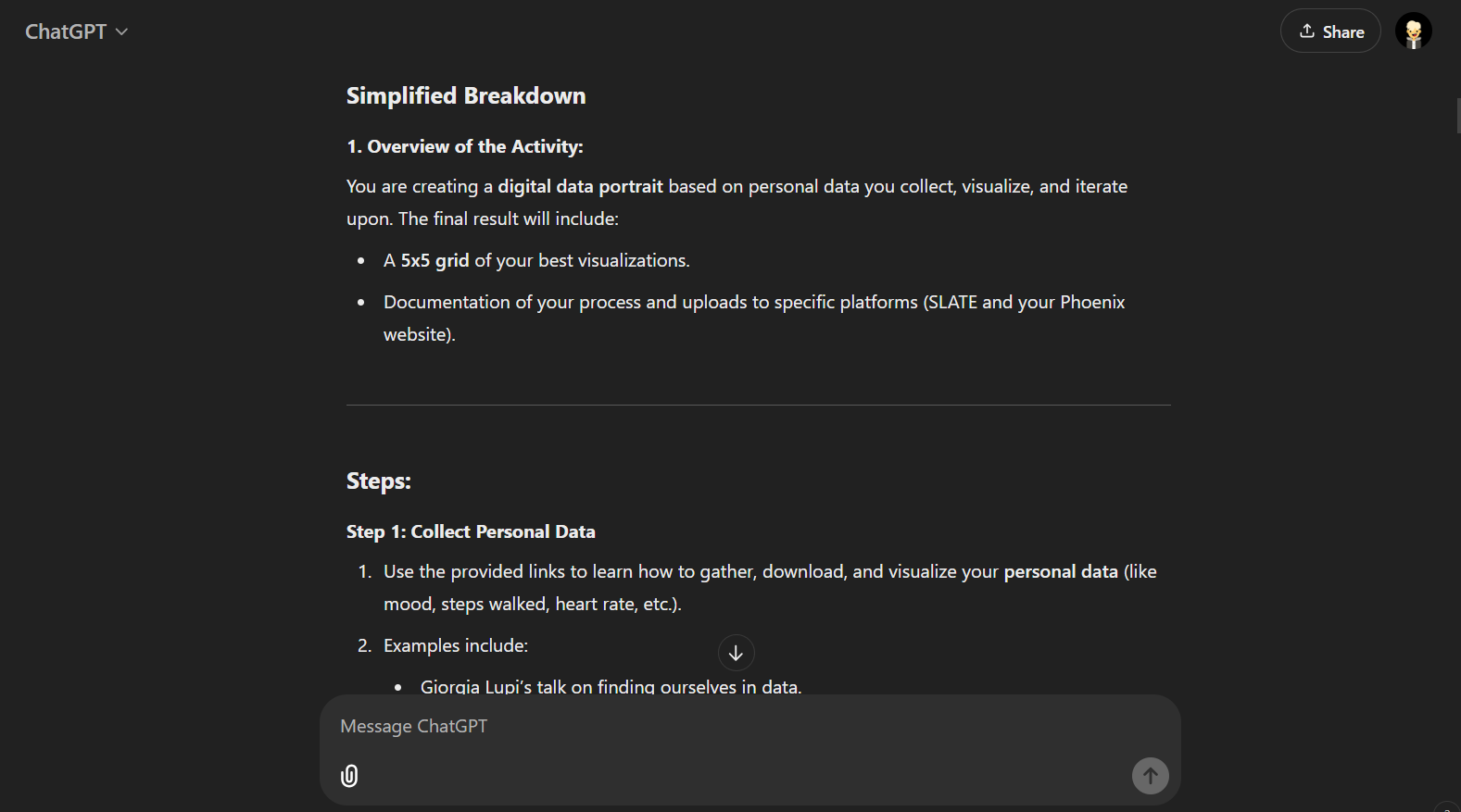Viewport: 1461px width, 812px height.
Task: Select the bold 5x5 grid text
Action: [434, 260]
